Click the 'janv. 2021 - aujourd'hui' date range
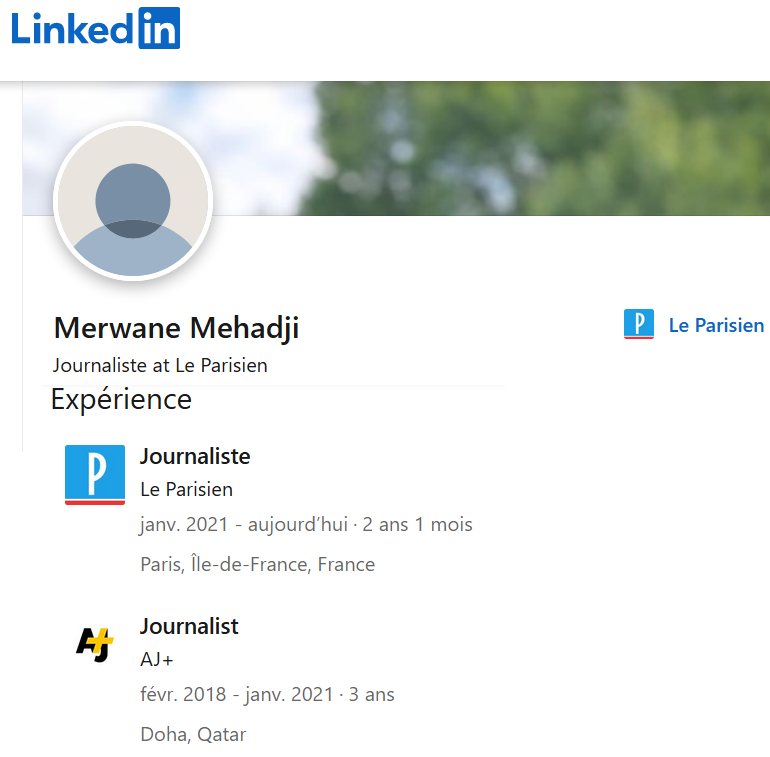 [x=243, y=524]
